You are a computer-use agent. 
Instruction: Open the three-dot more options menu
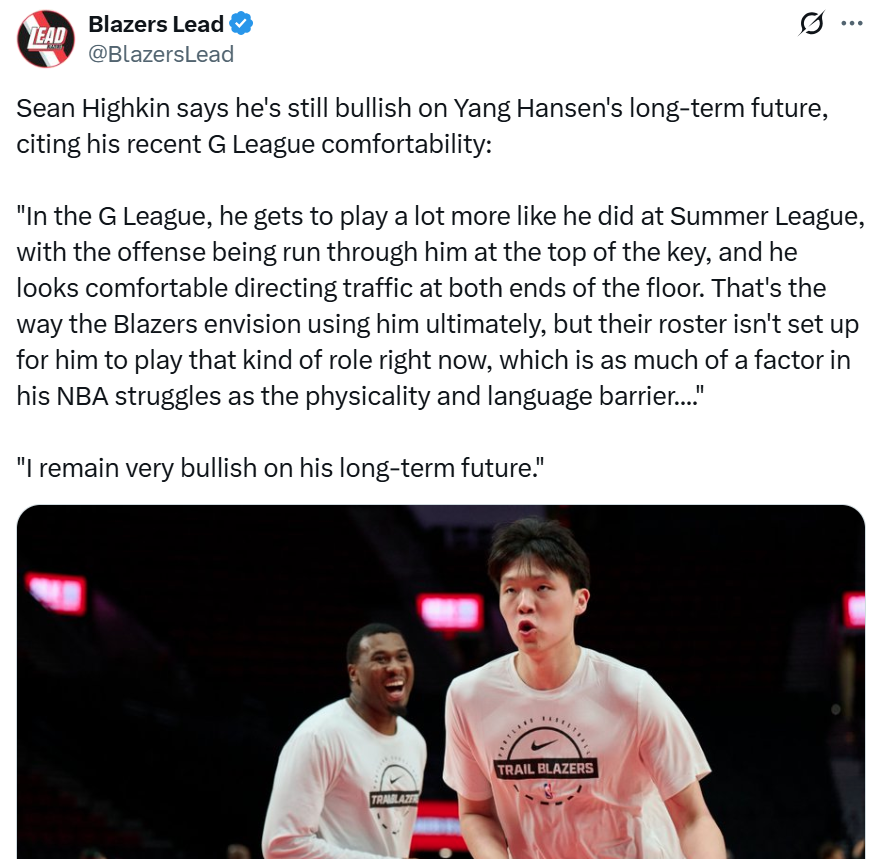(852, 24)
